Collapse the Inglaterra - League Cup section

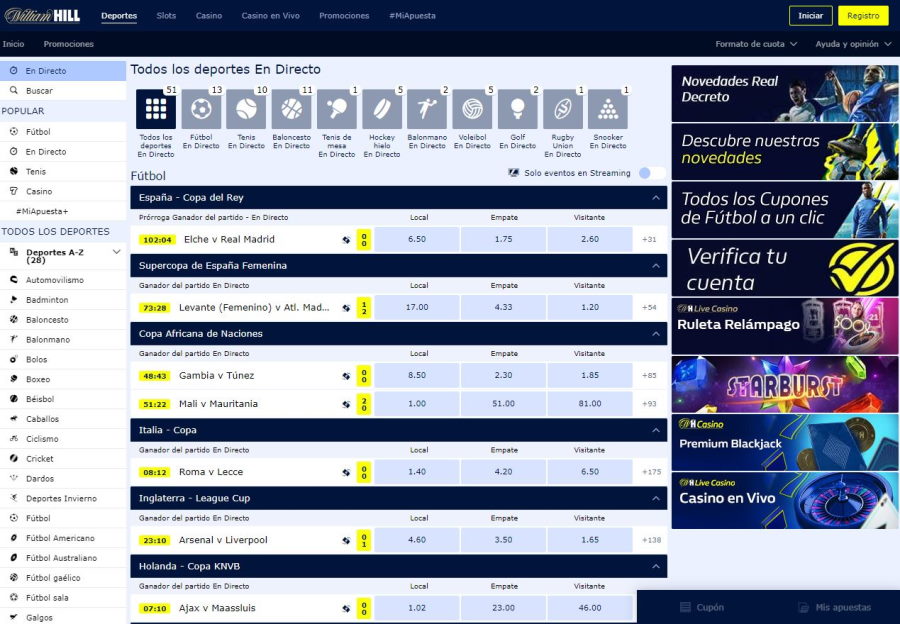pos(655,498)
